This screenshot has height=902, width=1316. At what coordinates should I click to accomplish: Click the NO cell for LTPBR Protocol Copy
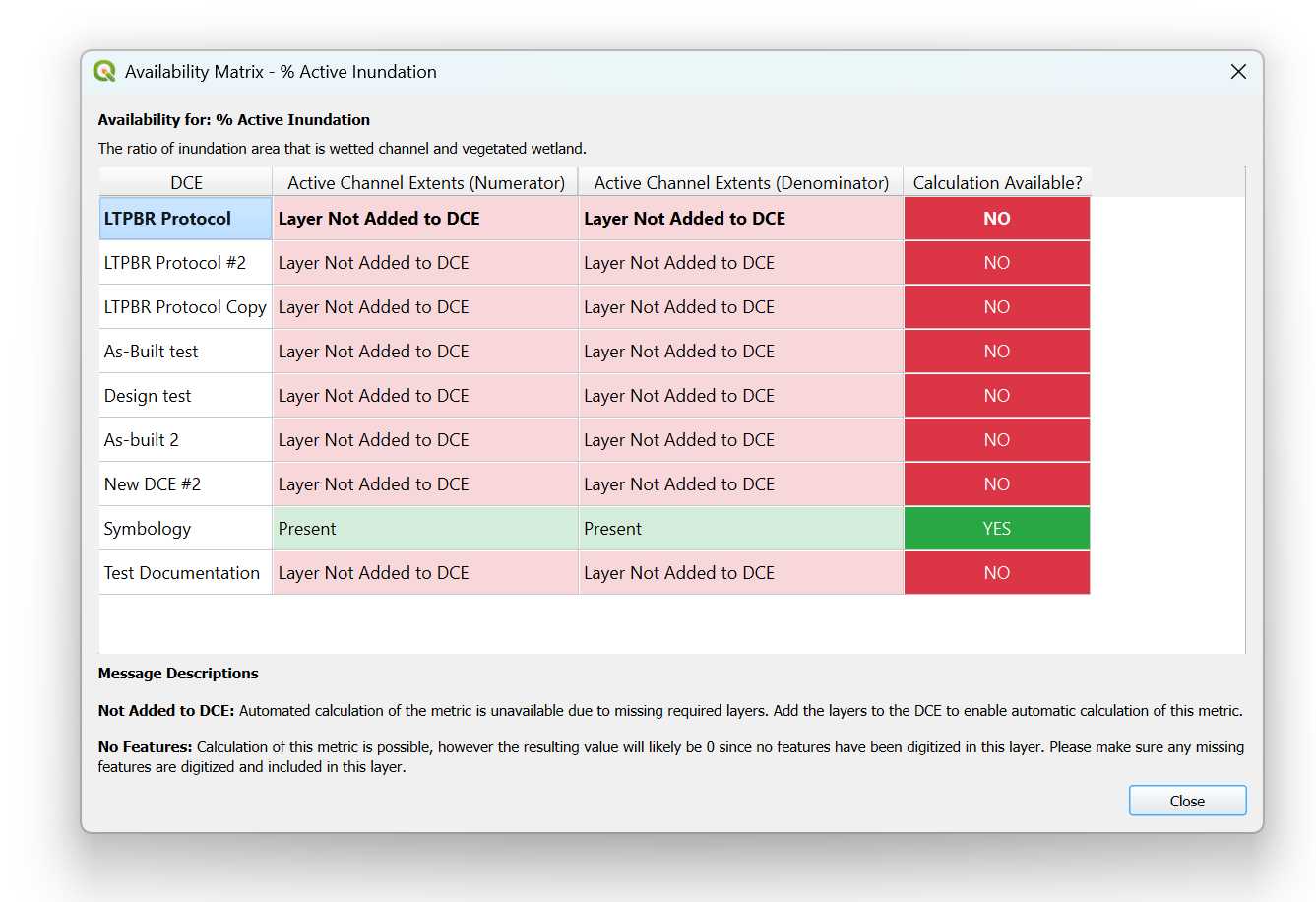coord(997,307)
